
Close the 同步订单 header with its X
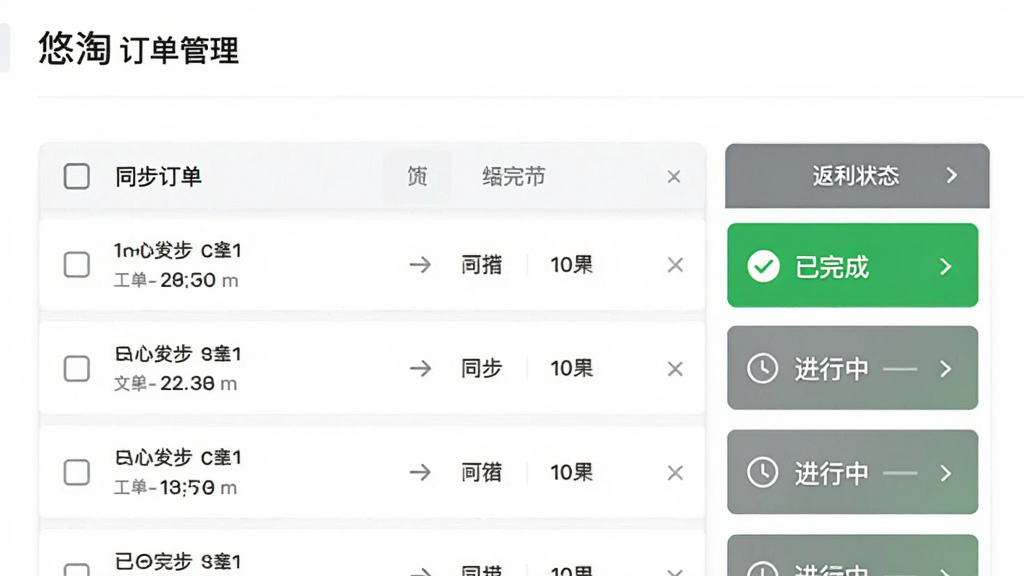674,176
